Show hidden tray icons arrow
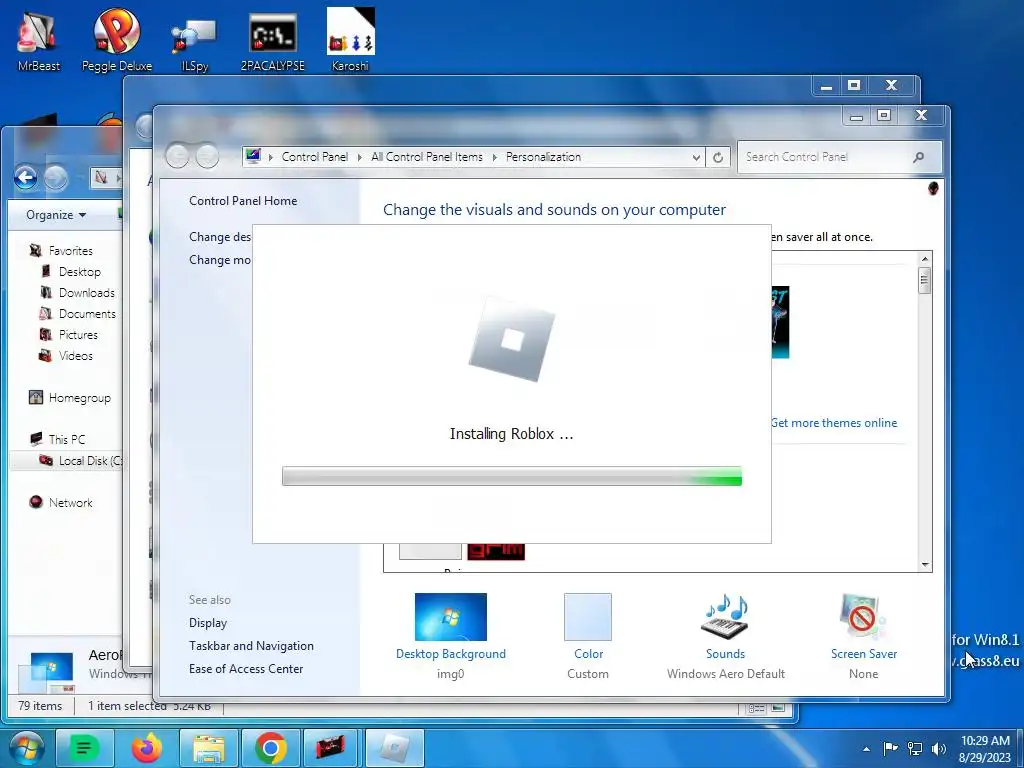 (x=866, y=749)
